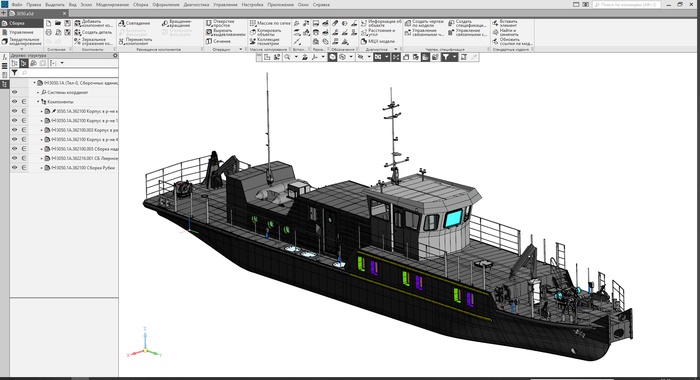Image resolution: width=700 pixels, height=380 pixels.
Task: Switch to Твердотельное моделирование toolset
Action: (22, 42)
